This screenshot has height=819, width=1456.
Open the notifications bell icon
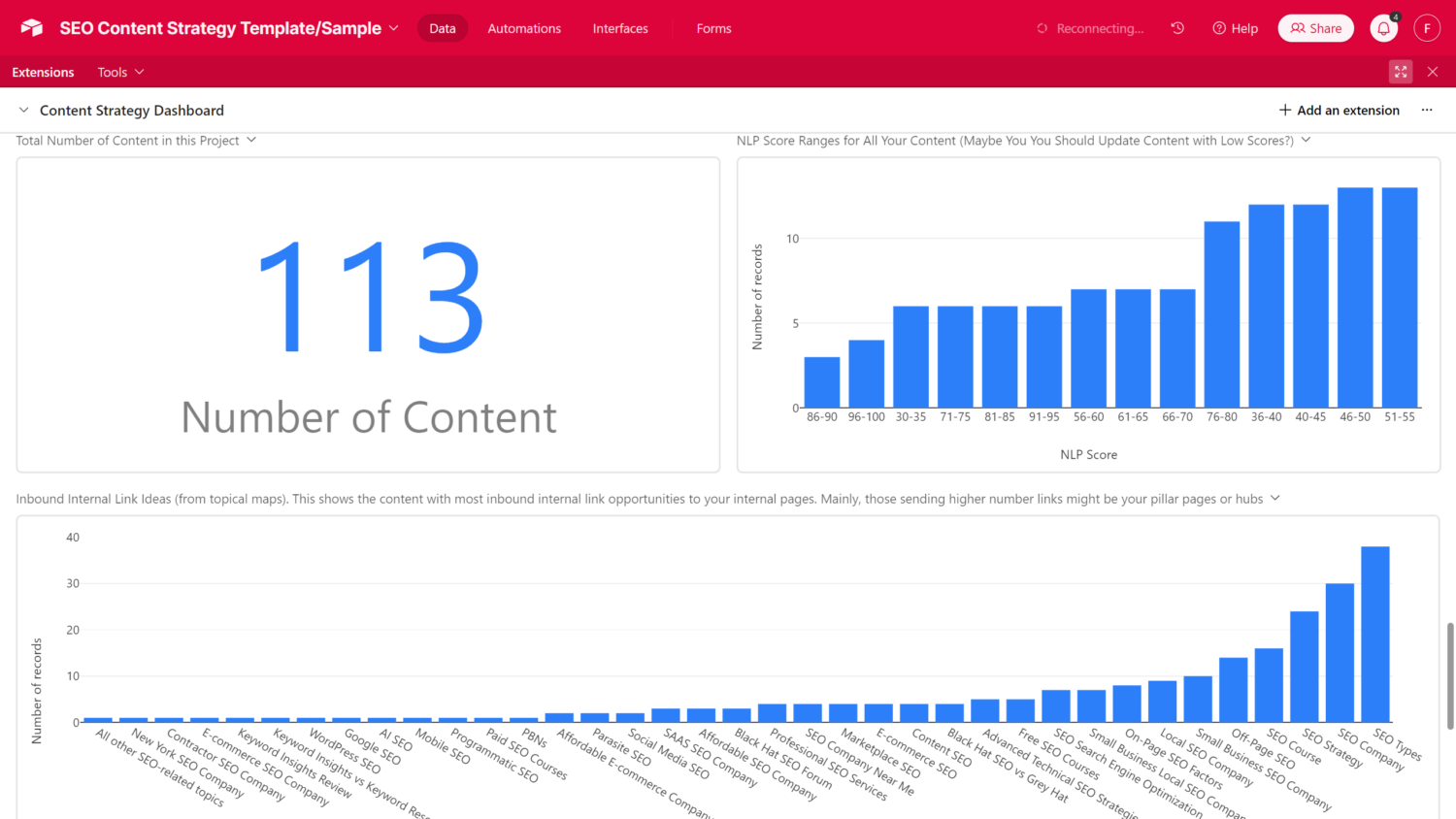click(1383, 29)
